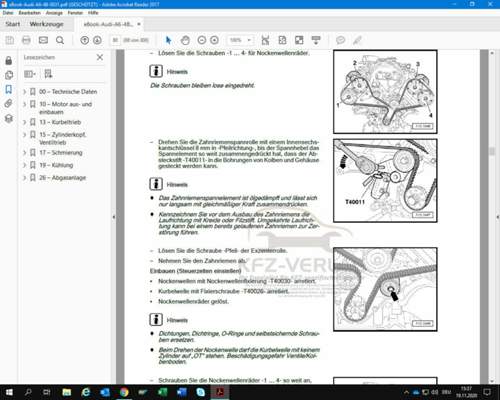Expand the 26 – Abgasanlage bookmark
This screenshot has height=400, width=500.
[25, 178]
